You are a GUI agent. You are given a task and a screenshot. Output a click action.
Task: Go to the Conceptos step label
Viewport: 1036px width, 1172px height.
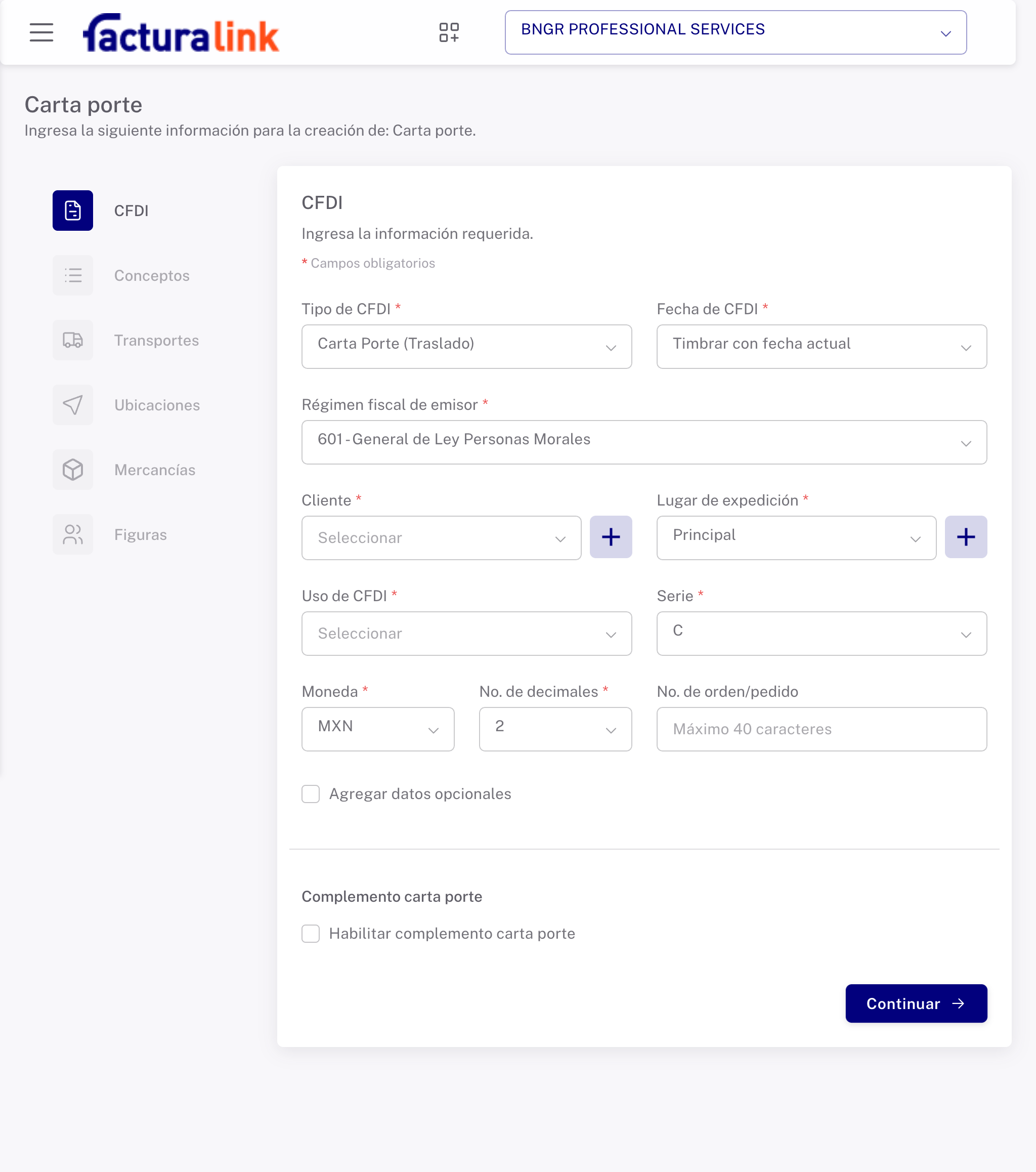(x=151, y=276)
